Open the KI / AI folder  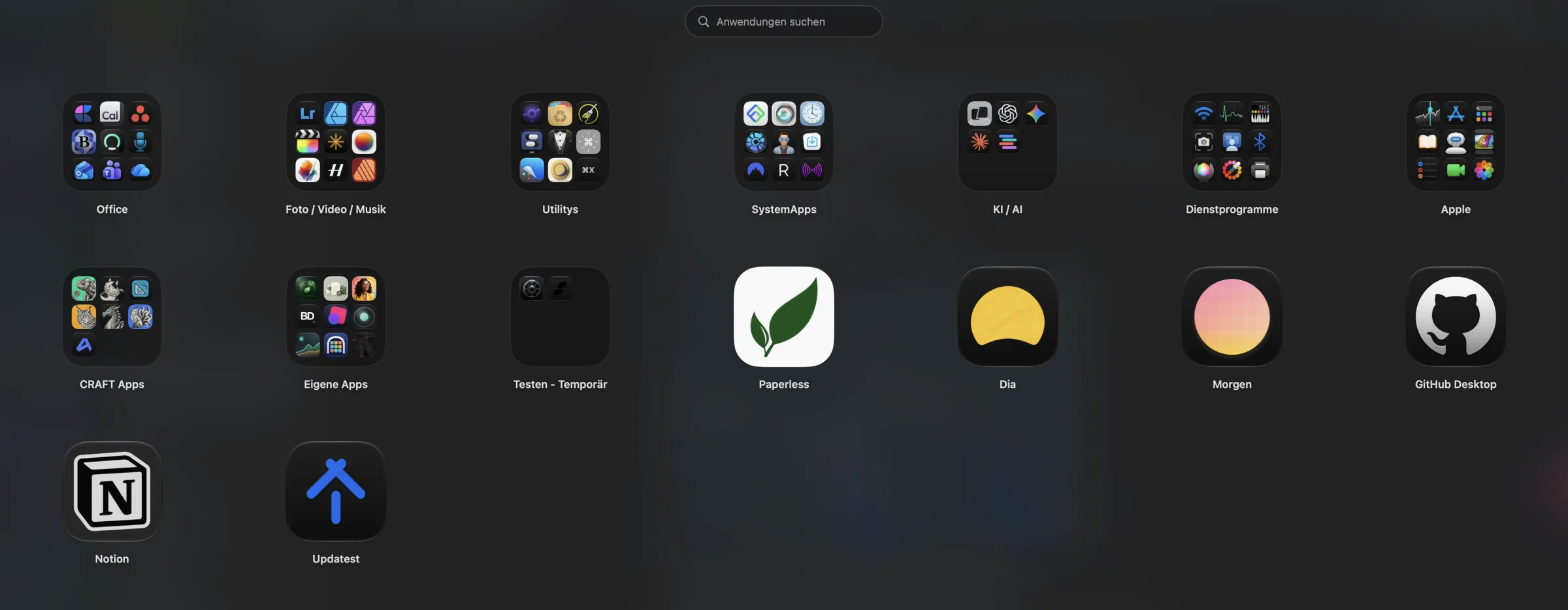click(x=1007, y=142)
